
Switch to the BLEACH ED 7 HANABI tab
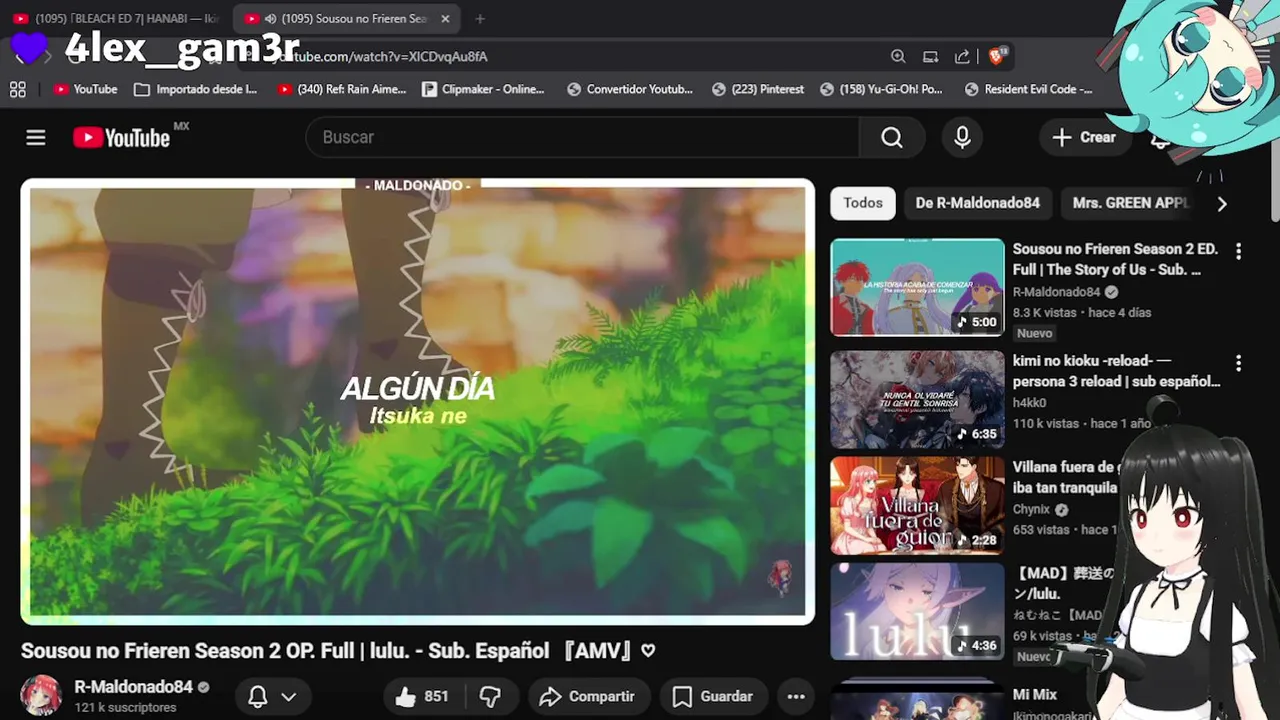click(x=117, y=18)
